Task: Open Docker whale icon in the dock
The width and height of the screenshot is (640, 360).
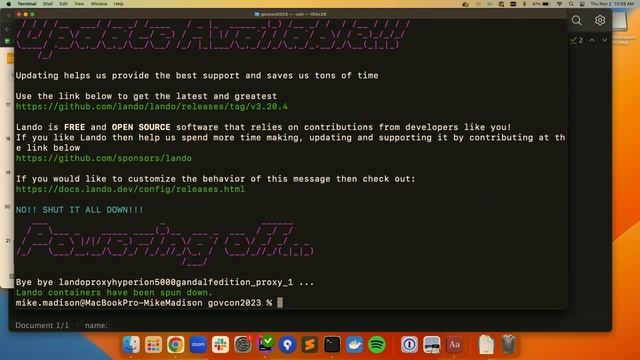Action: 354,344
